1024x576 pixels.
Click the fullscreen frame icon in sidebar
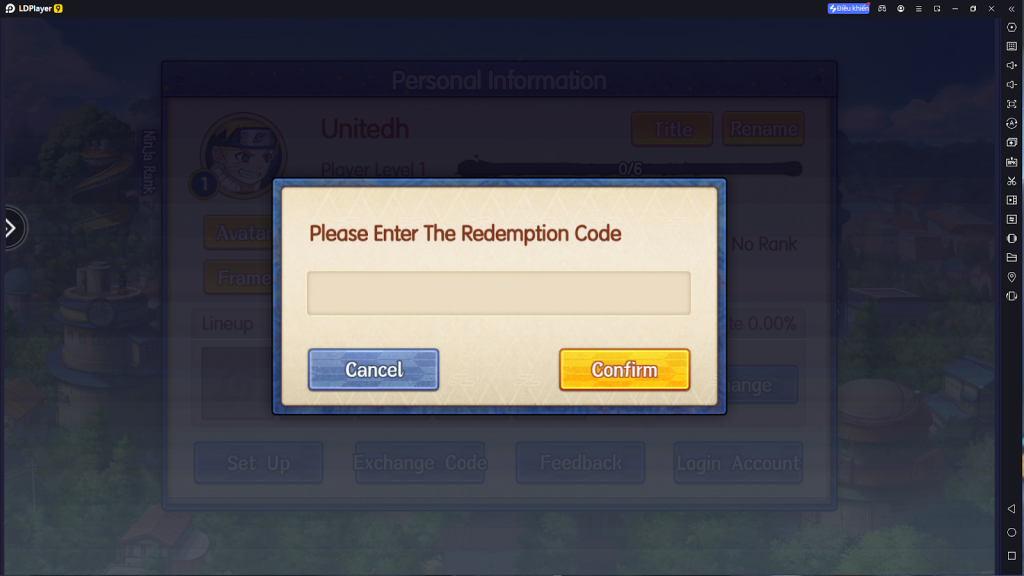tap(1012, 104)
